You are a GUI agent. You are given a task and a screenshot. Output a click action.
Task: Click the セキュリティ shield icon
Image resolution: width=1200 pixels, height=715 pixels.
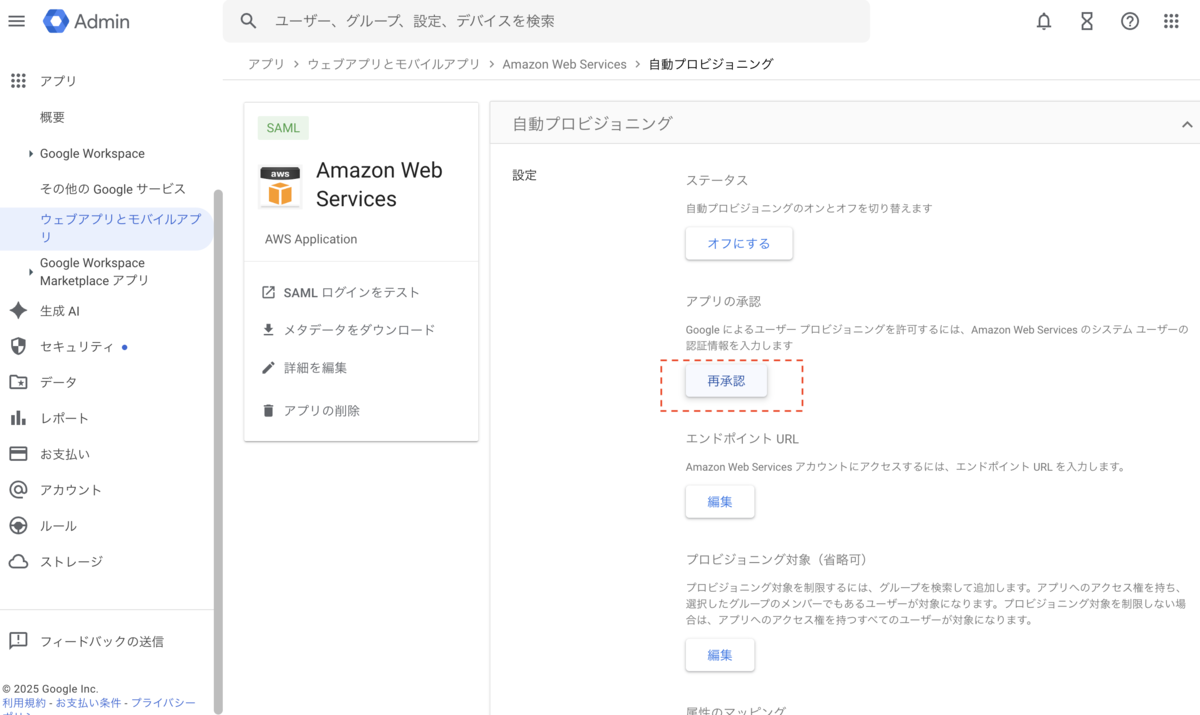tap(18, 346)
